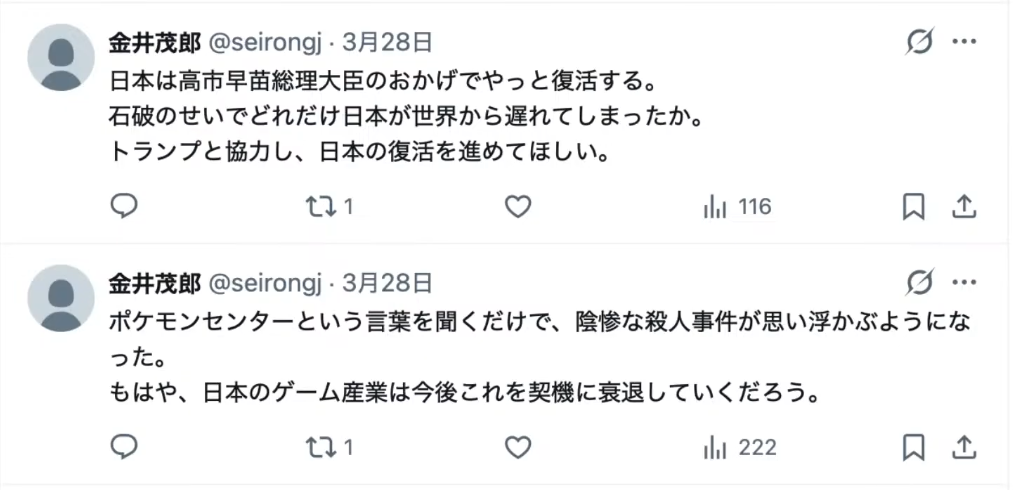Open more options on the second post
1013x490 pixels.
pyautogui.click(x=964, y=283)
